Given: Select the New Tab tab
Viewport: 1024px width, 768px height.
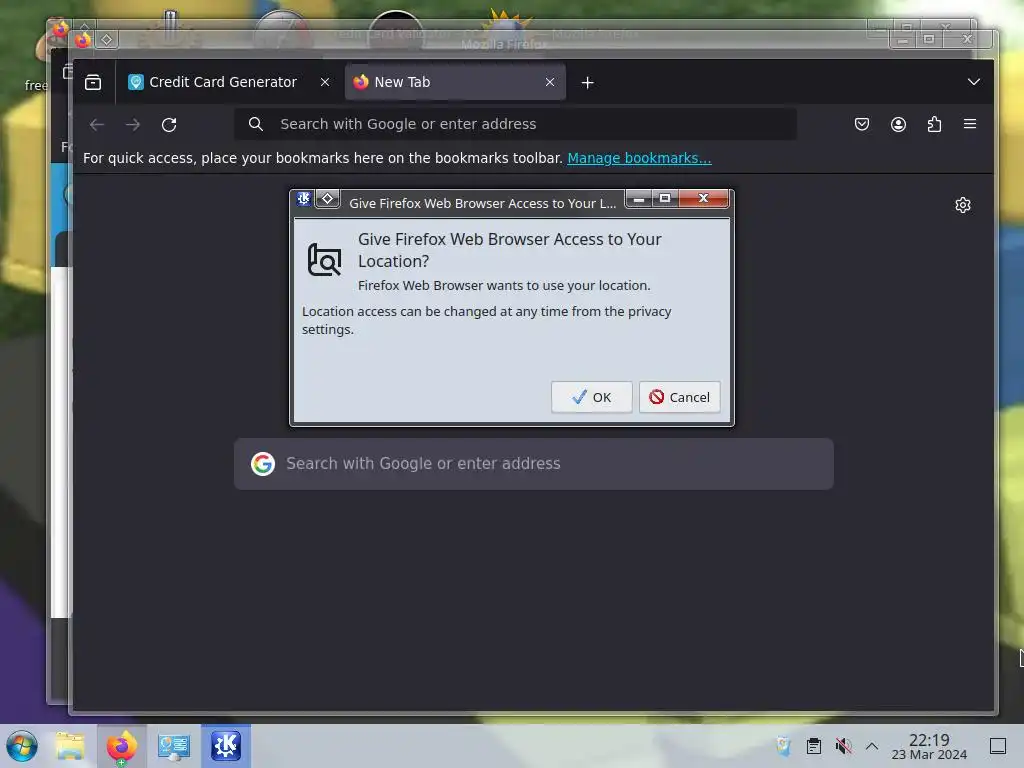Looking at the screenshot, I should pos(455,82).
